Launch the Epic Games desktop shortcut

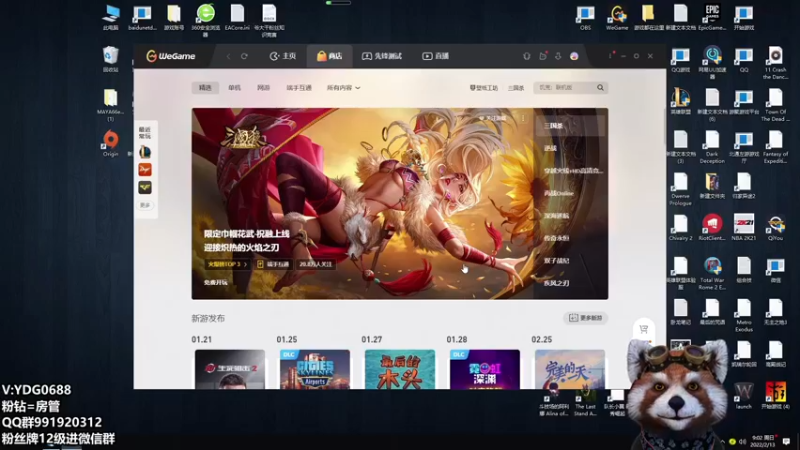pyautogui.click(x=712, y=17)
